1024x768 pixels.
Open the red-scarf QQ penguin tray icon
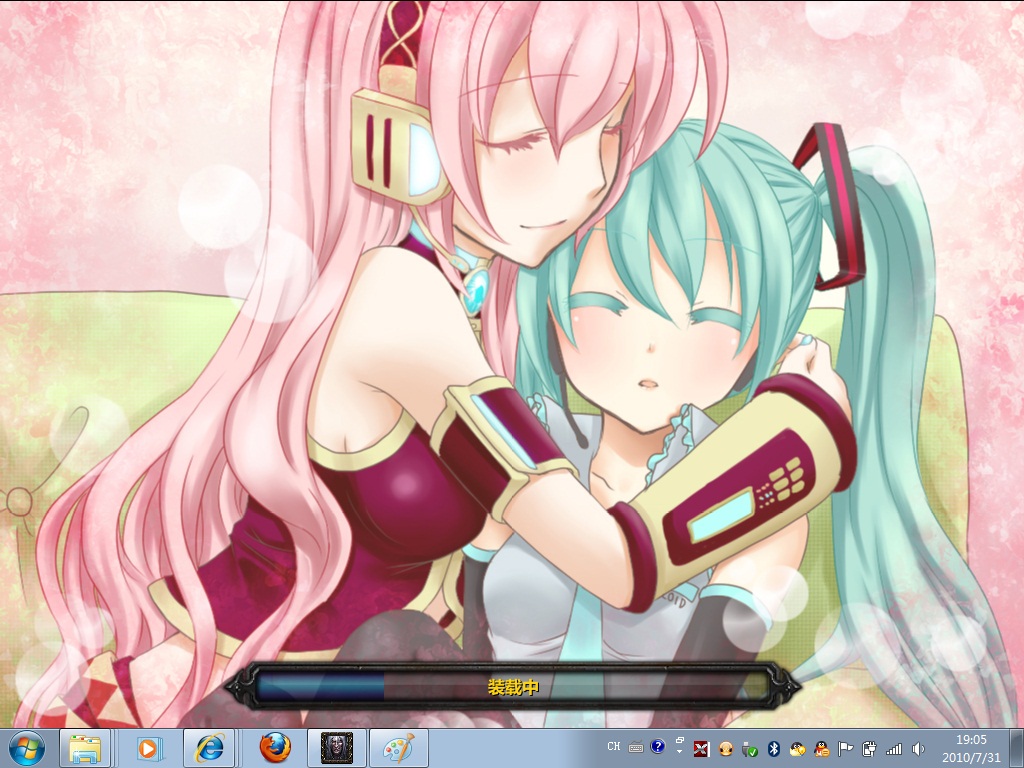[822, 749]
